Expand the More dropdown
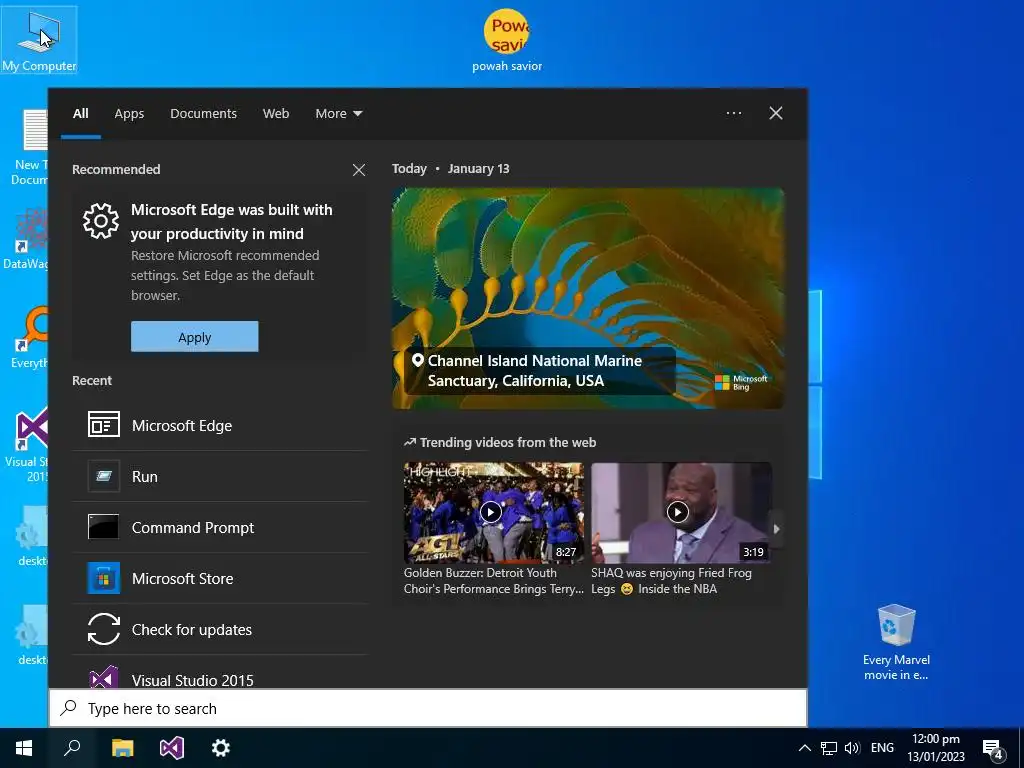1024x768 pixels. pos(338,114)
